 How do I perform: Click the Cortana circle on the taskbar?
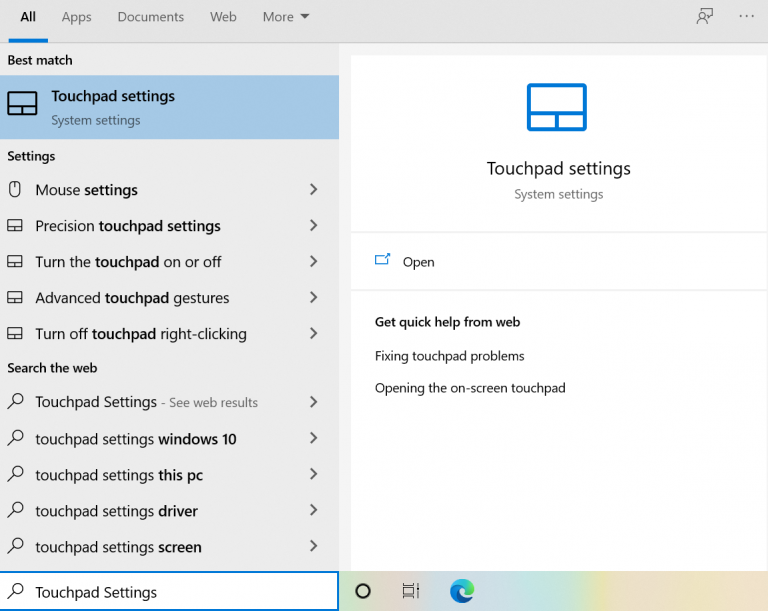(x=363, y=591)
